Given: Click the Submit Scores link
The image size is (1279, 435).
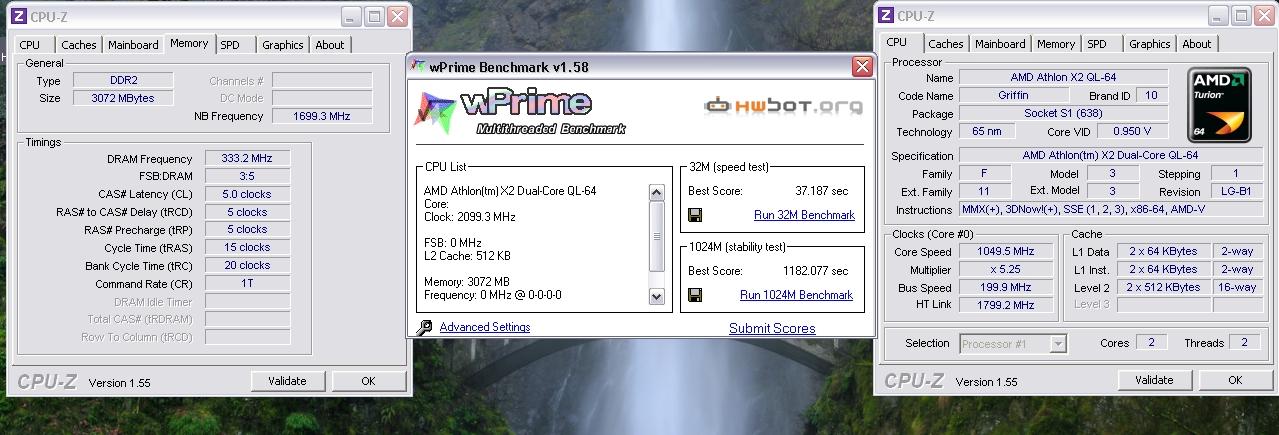Looking at the screenshot, I should pos(772,328).
